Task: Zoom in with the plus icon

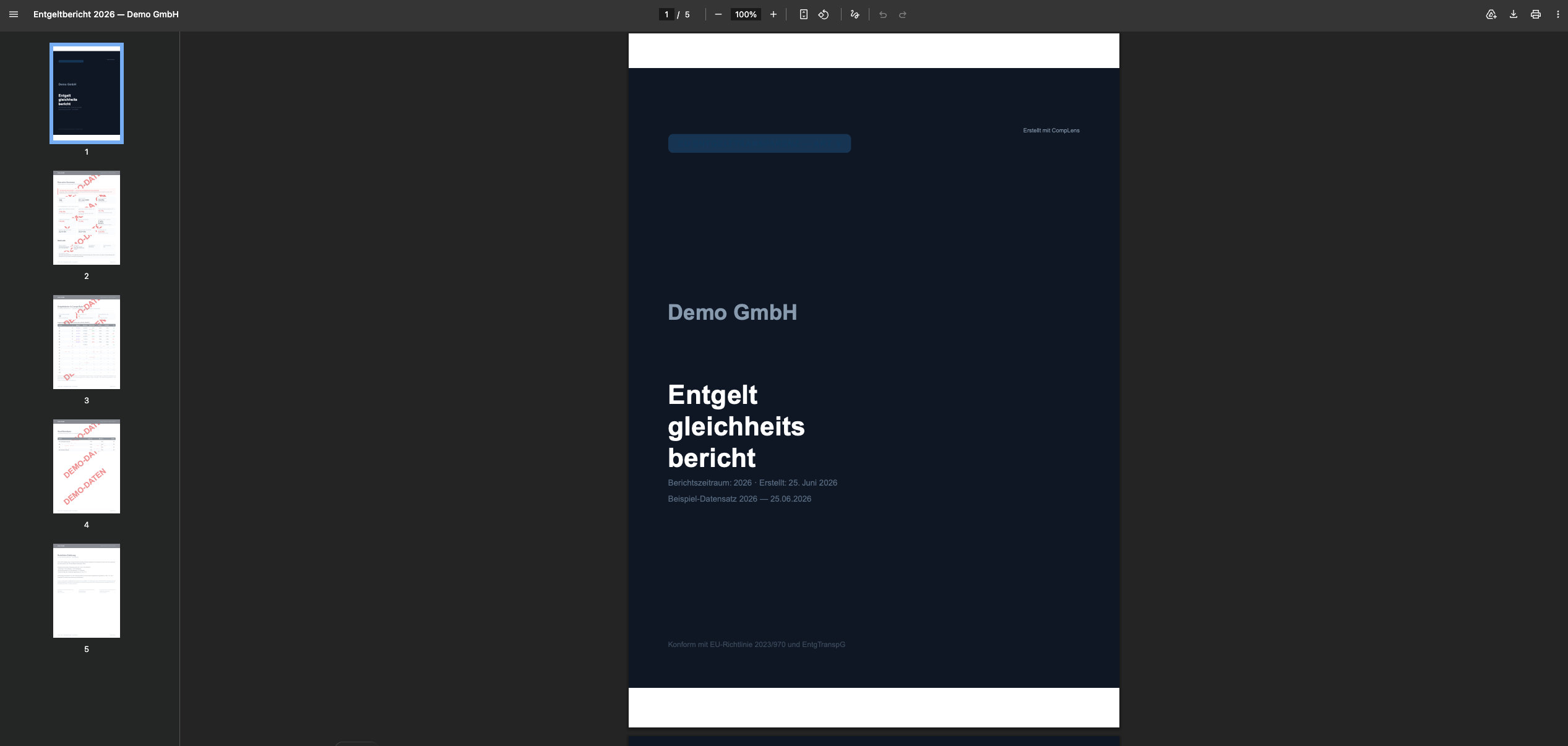Action: (x=773, y=14)
